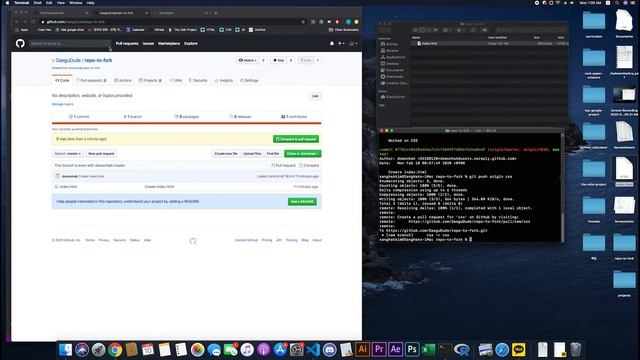The height and width of the screenshot is (360, 640).
Task: Click the Finder icon in the Dock
Action: 65,350
